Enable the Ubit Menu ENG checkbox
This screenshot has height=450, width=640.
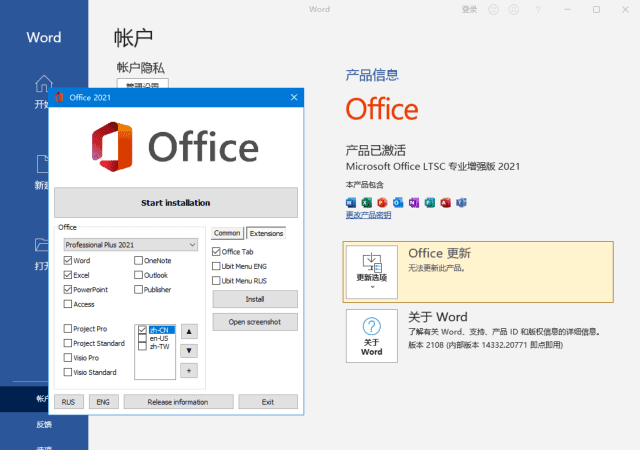[216, 266]
